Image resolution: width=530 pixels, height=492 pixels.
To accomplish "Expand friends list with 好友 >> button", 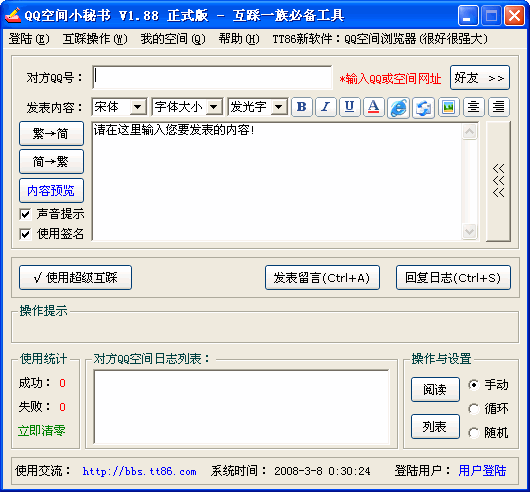I will click(x=480, y=78).
